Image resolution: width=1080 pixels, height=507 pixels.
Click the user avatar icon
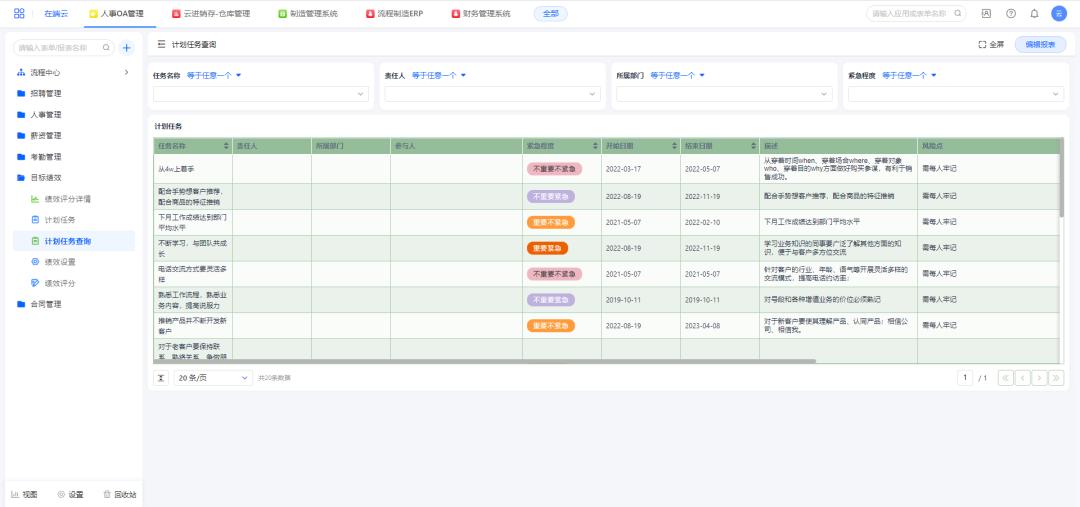click(x=1059, y=14)
